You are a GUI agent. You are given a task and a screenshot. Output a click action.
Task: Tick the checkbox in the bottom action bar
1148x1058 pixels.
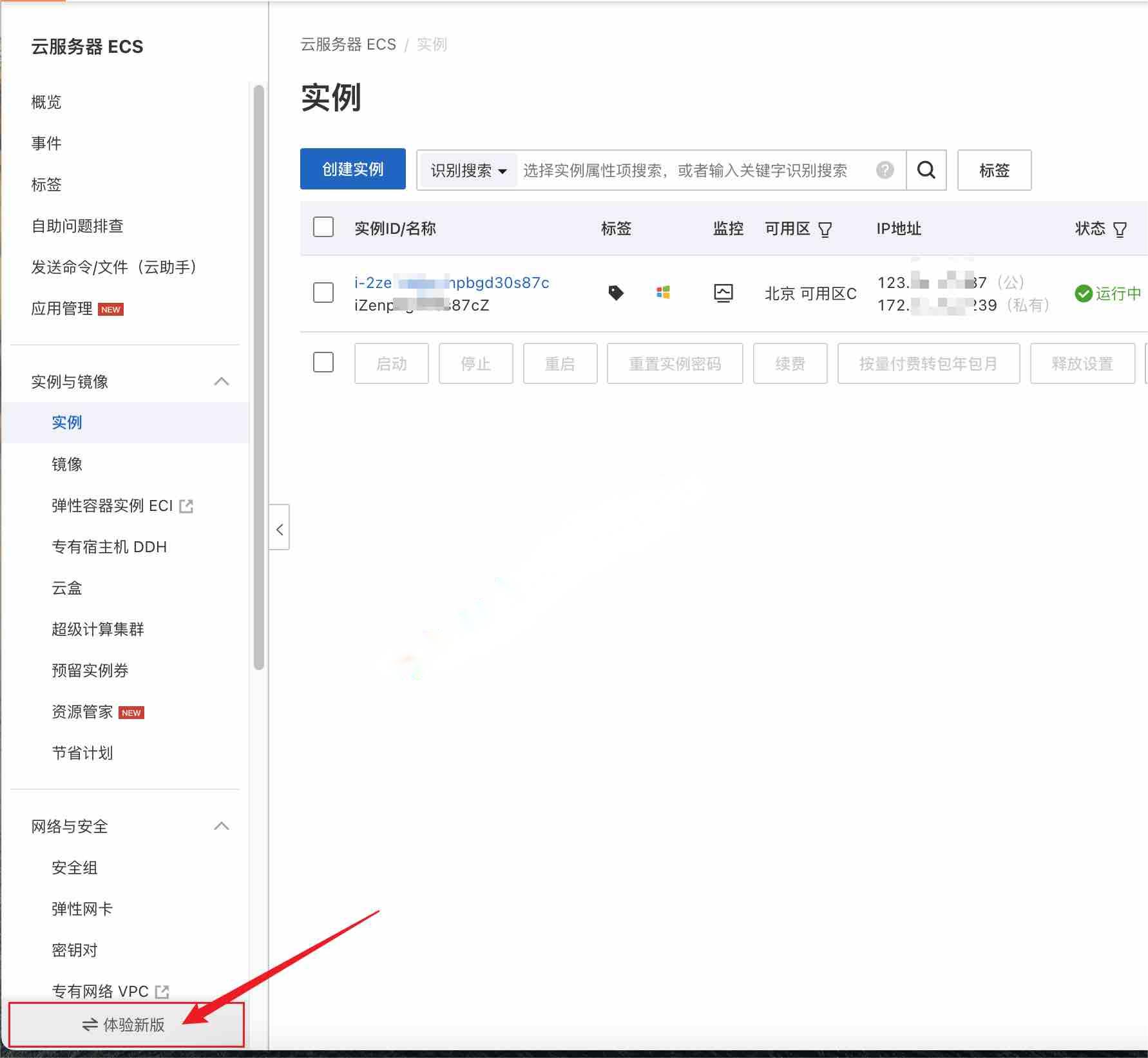(x=323, y=362)
